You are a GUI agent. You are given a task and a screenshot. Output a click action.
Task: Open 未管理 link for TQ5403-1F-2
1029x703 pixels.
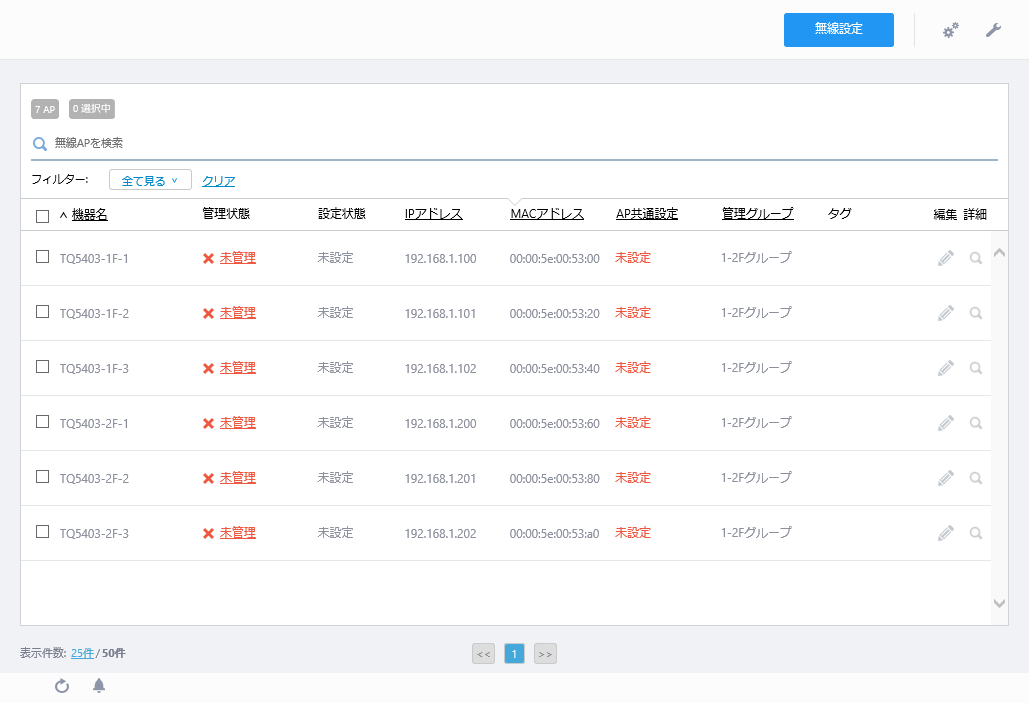[x=238, y=313]
